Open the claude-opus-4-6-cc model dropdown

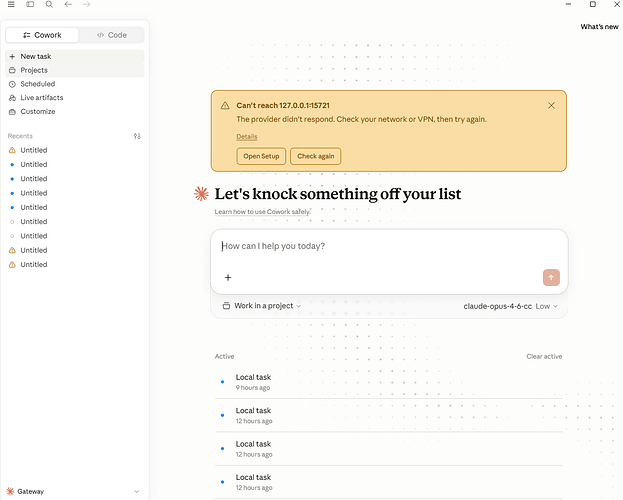click(x=510, y=306)
